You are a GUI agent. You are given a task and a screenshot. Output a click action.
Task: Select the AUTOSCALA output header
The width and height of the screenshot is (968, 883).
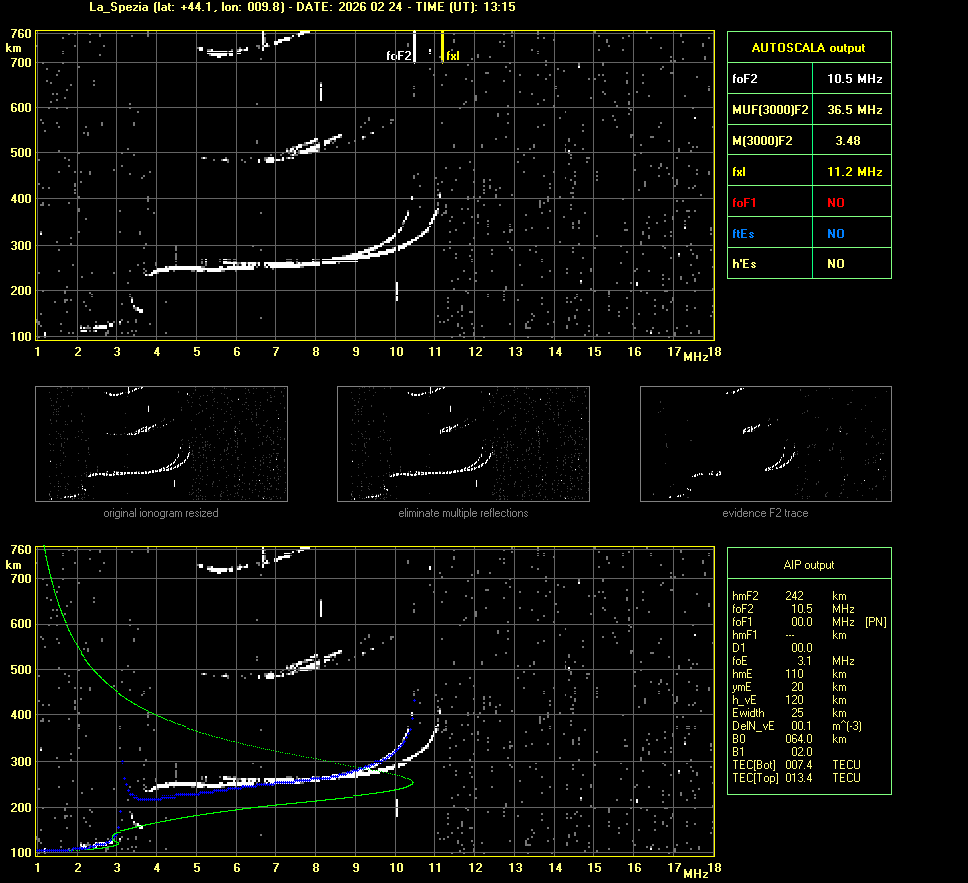pos(808,47)
